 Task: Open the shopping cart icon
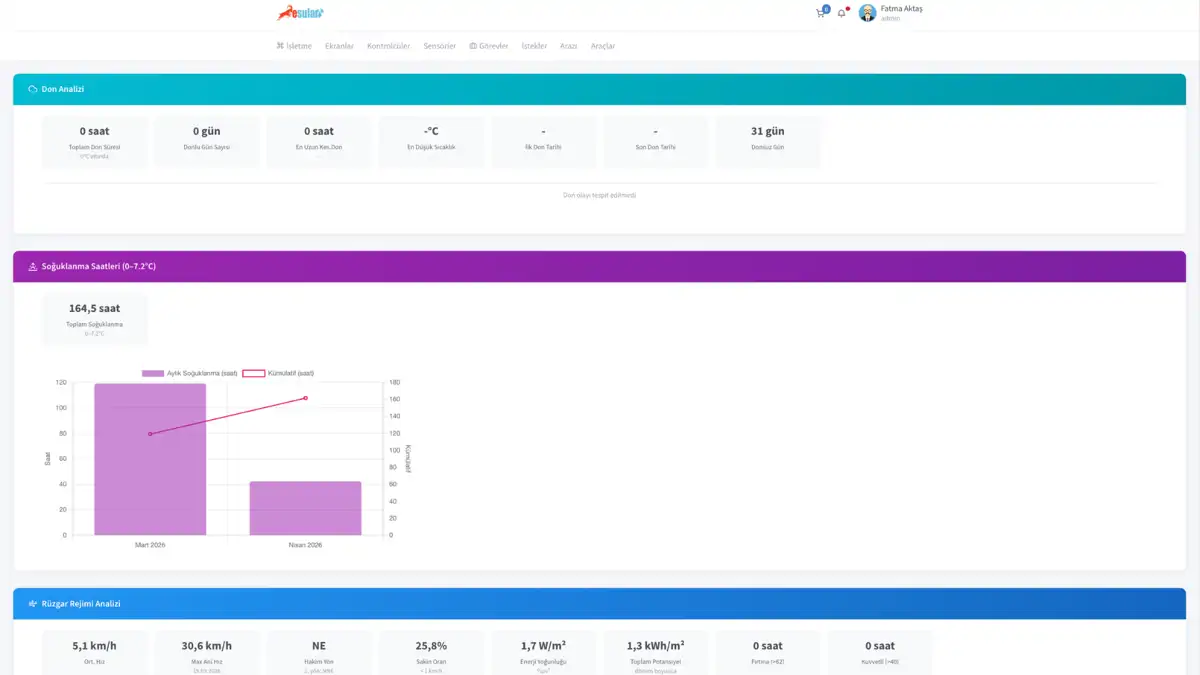pyautogui.click(x=821, y=13)
